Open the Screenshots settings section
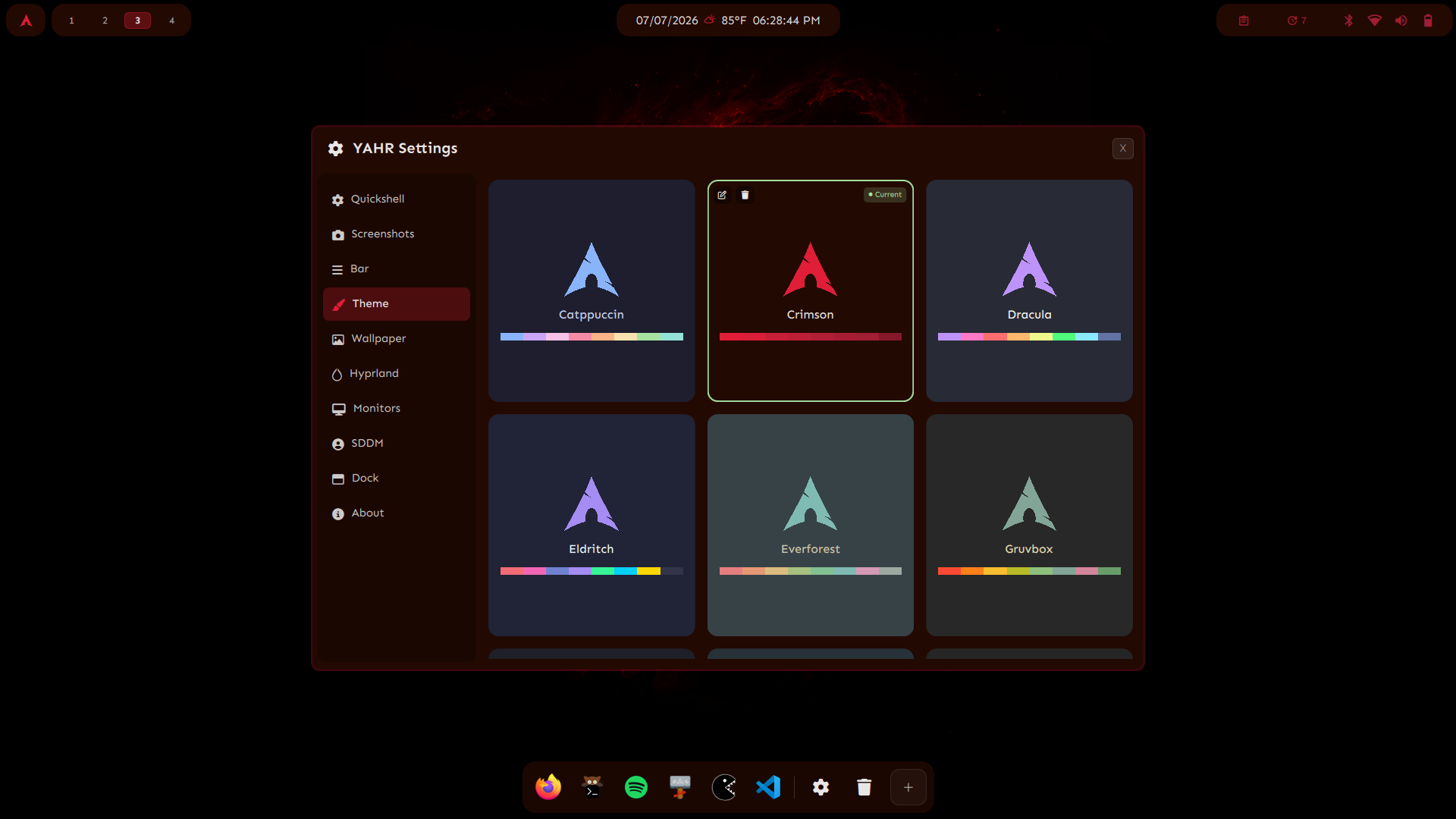 (x=396, y=234)
